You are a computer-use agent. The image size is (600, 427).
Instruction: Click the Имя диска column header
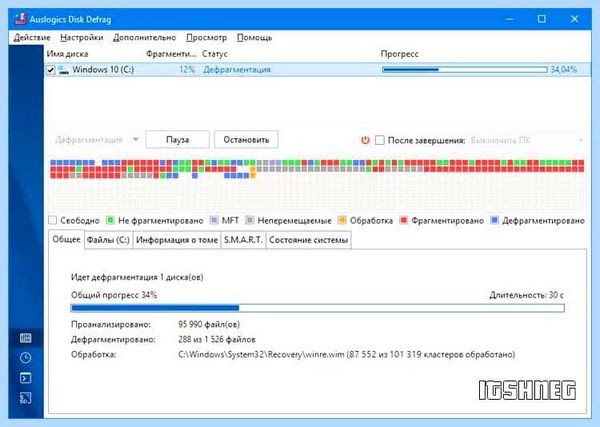point(67,54)
